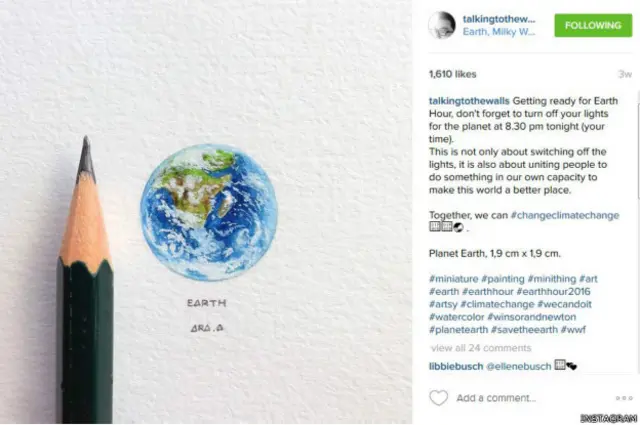Open the talkingtothew... username link in header
Viewport: 640px width, 425px height.
tap(498, 19)
